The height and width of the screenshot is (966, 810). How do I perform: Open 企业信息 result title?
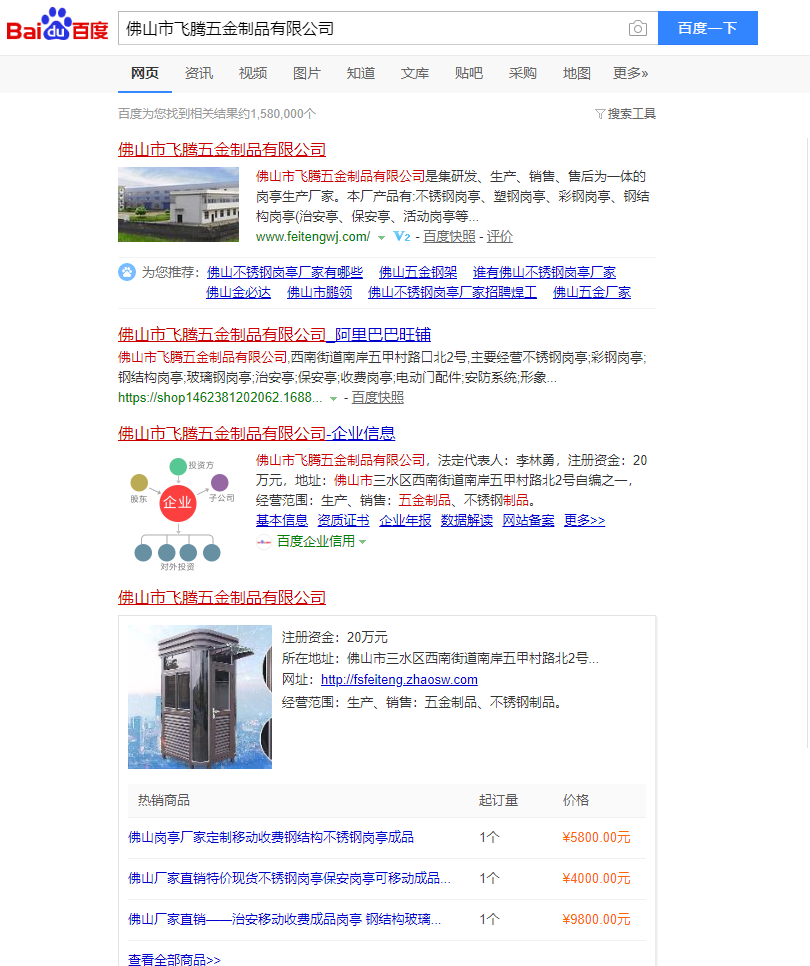click(256, 433)
